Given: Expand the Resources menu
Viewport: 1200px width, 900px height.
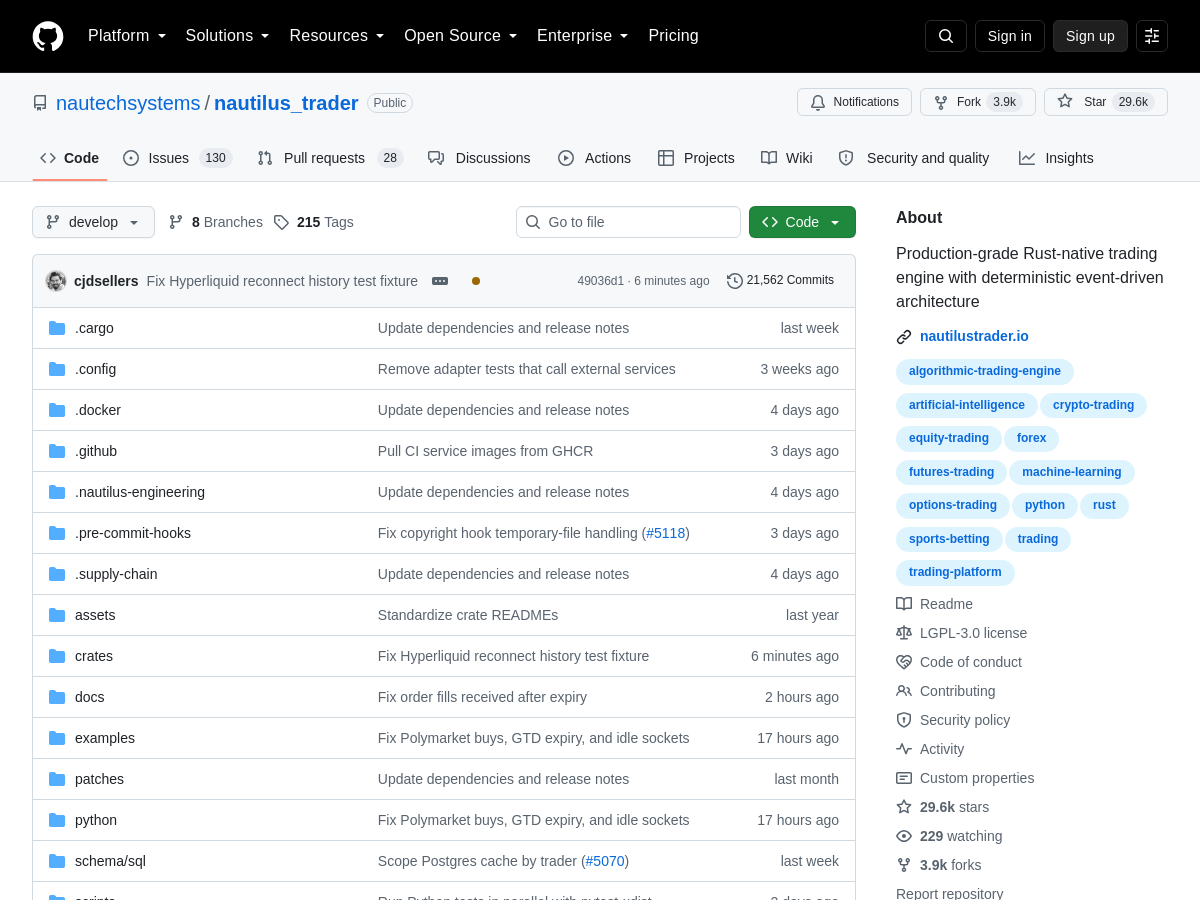Looking at the screenshot, I should coord(337,36).
